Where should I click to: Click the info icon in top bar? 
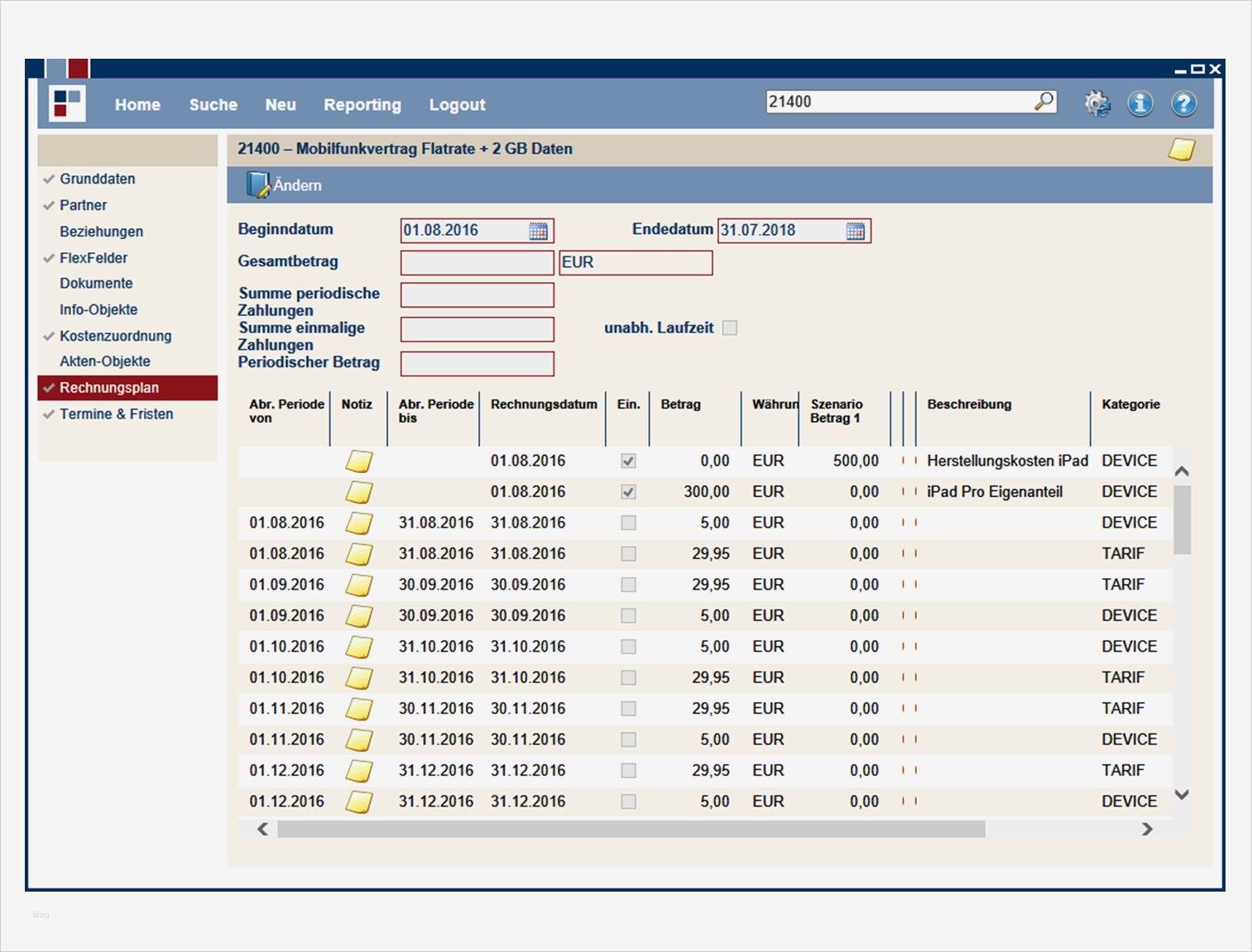[x=1140, y=103]
